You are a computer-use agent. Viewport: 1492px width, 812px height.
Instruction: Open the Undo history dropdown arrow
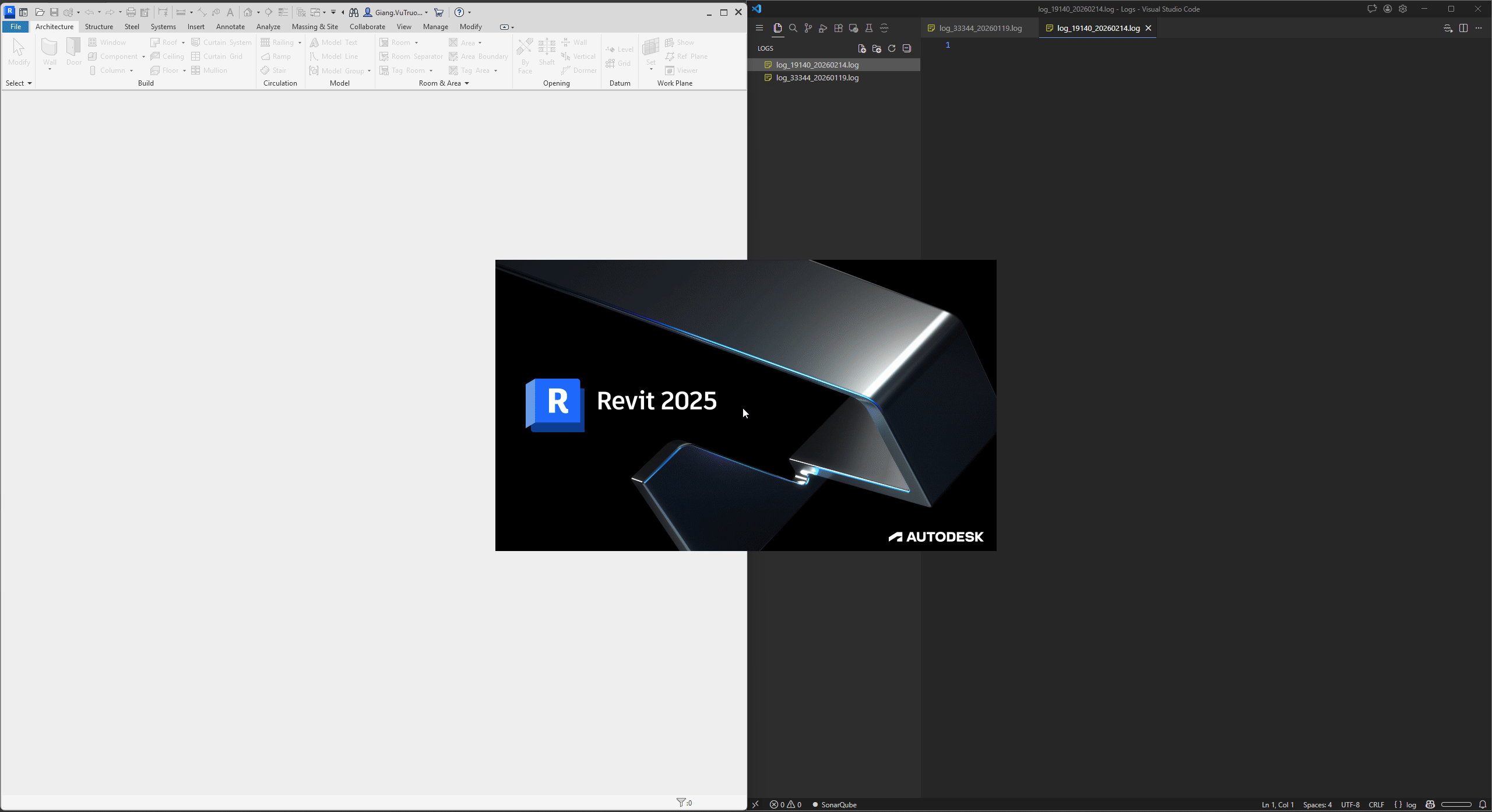(x=99, y=12)
